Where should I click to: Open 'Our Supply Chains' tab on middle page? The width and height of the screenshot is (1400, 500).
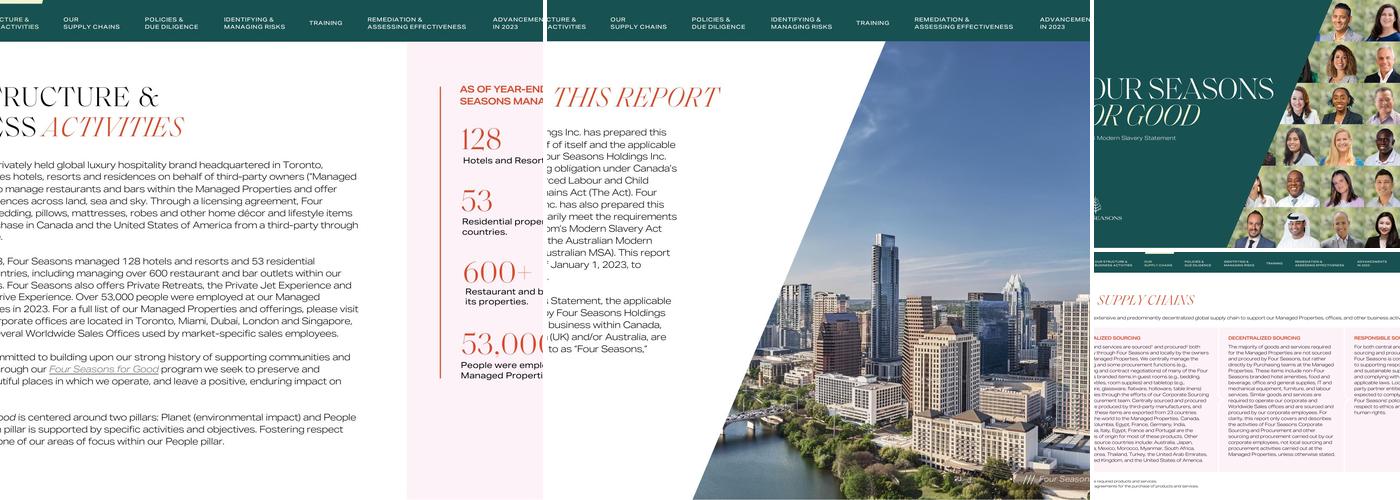coord(638,22)
